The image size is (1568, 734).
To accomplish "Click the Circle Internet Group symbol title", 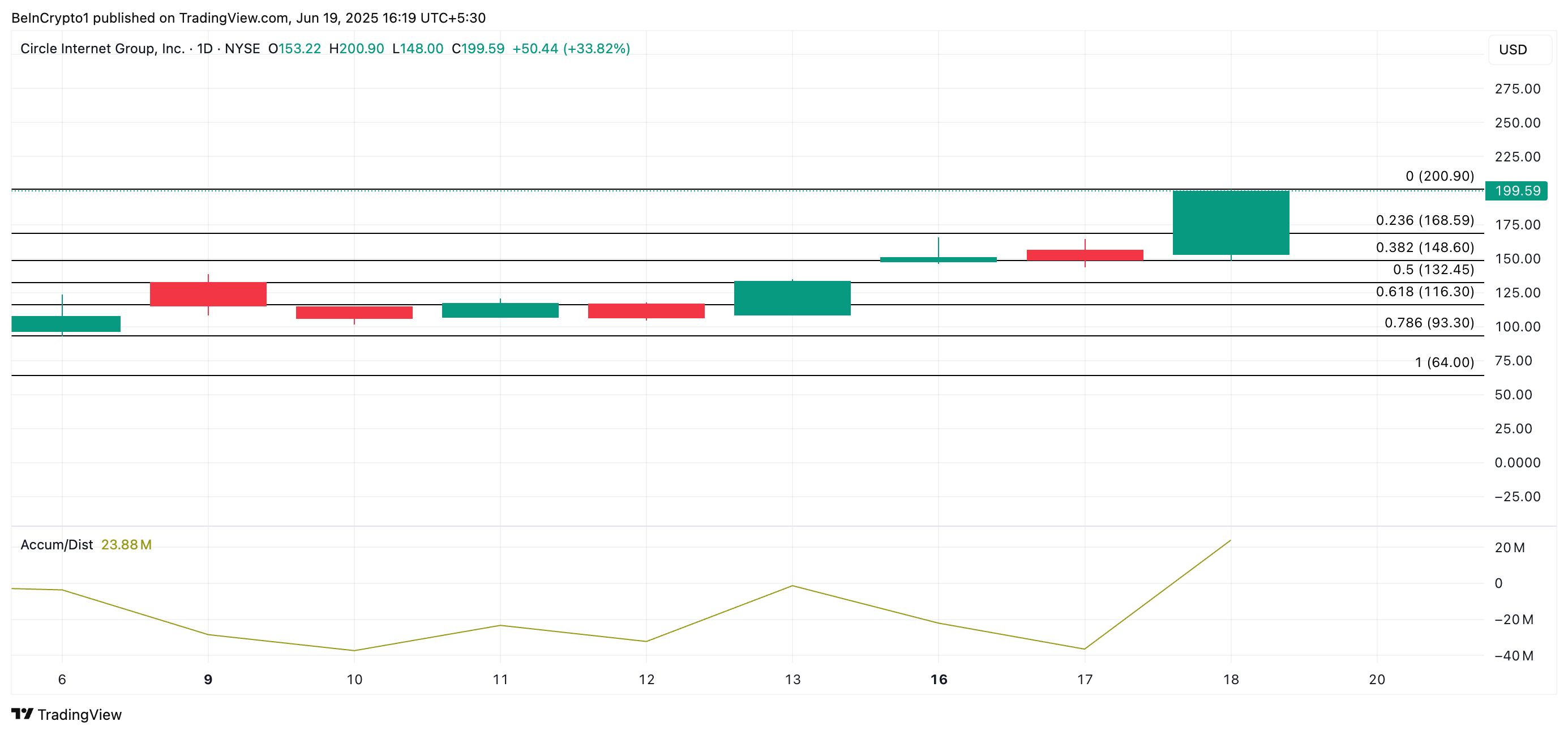I will point(102,49).
